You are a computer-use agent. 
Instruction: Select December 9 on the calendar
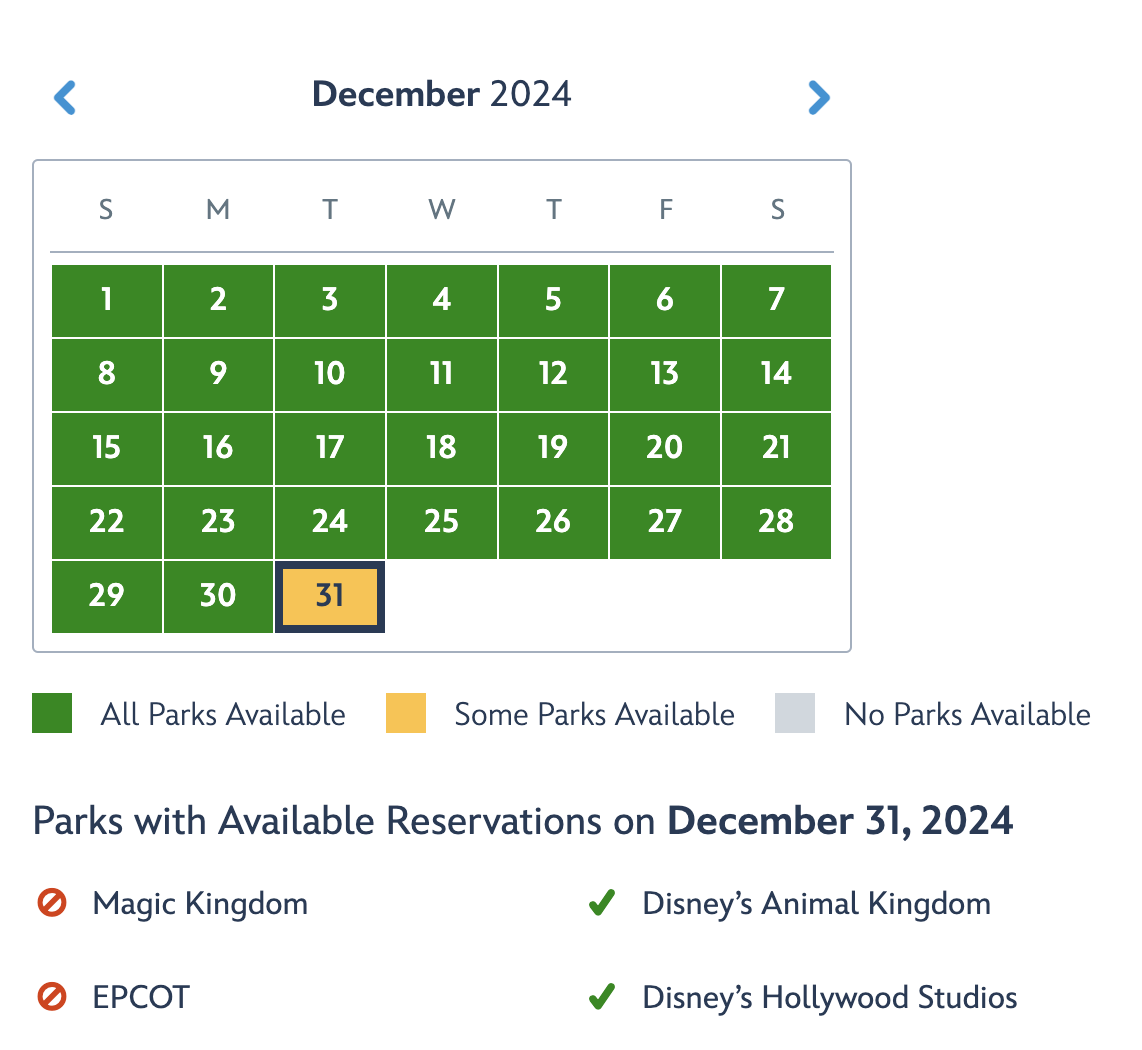click(x=218, y=374)
